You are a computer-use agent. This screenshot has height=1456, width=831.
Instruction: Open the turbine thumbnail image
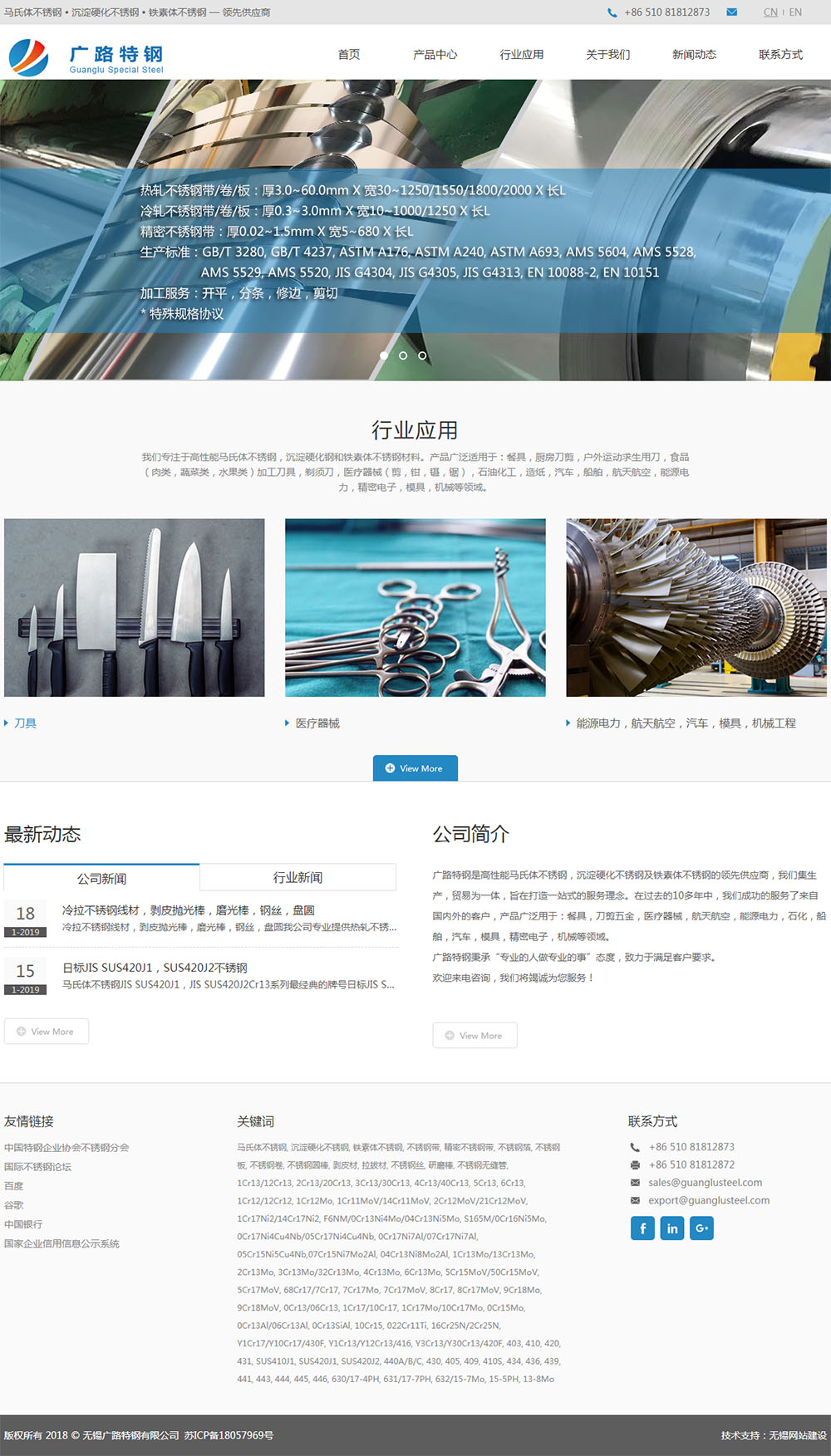coord(696,608)
